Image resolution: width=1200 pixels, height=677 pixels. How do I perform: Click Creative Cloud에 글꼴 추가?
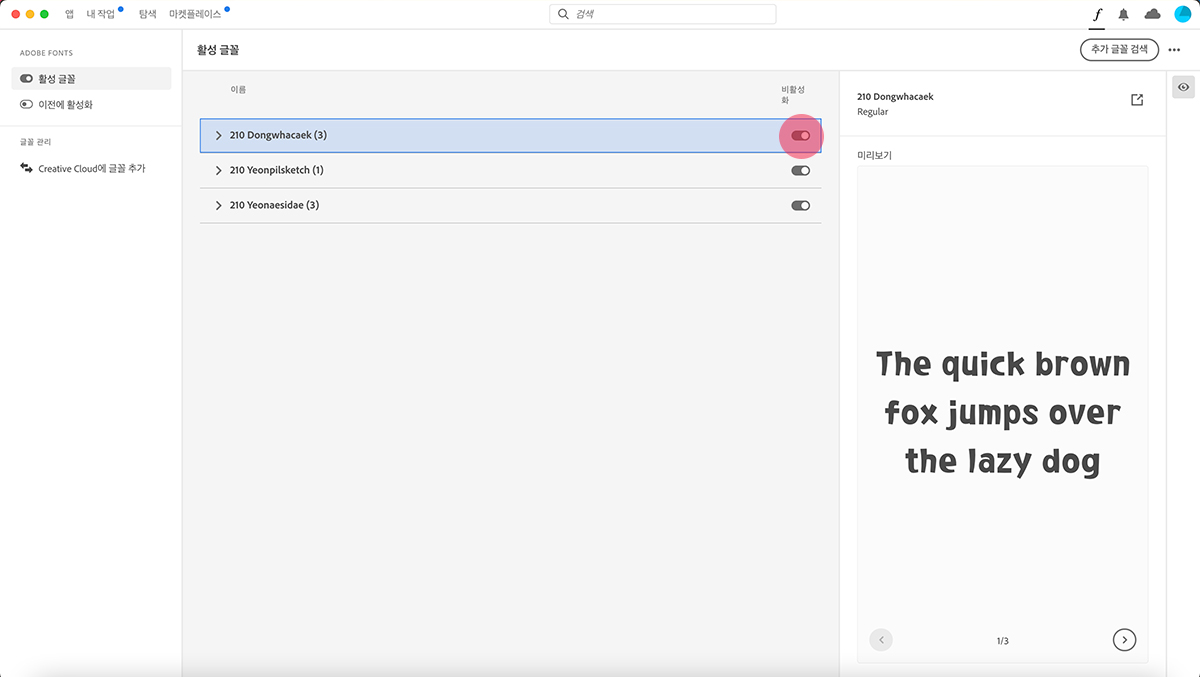pyautogui.click(x=92, y=168)
